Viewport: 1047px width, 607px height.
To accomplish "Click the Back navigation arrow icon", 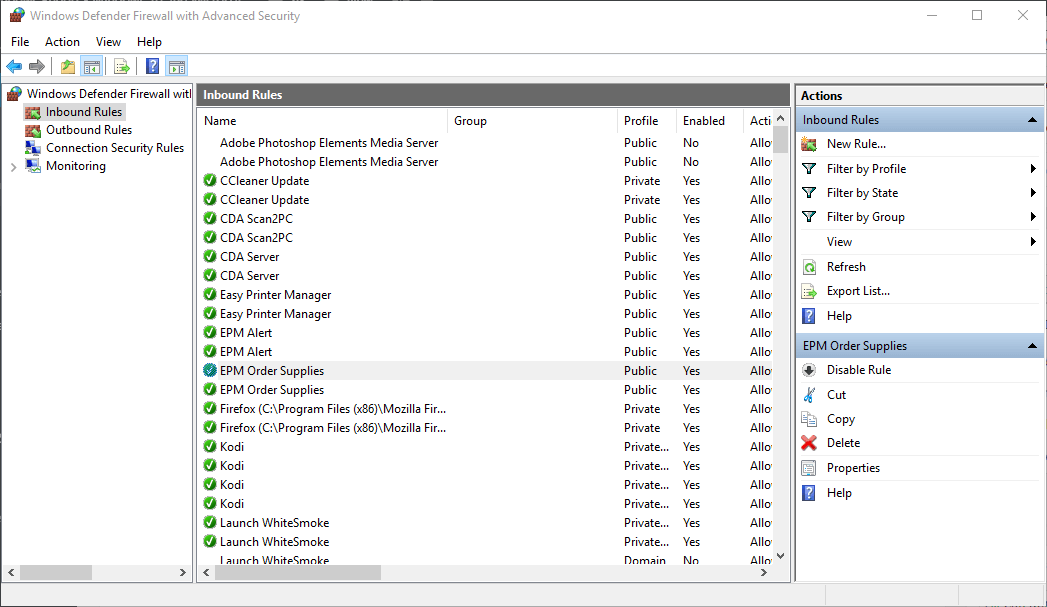I will [x=14, y=66].
